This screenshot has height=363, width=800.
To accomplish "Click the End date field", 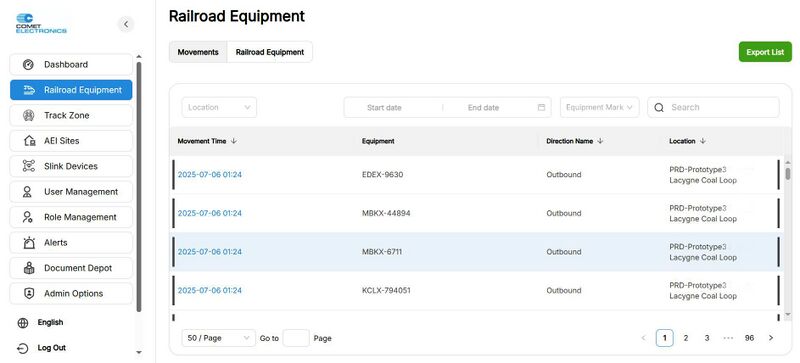I will 483,108.
